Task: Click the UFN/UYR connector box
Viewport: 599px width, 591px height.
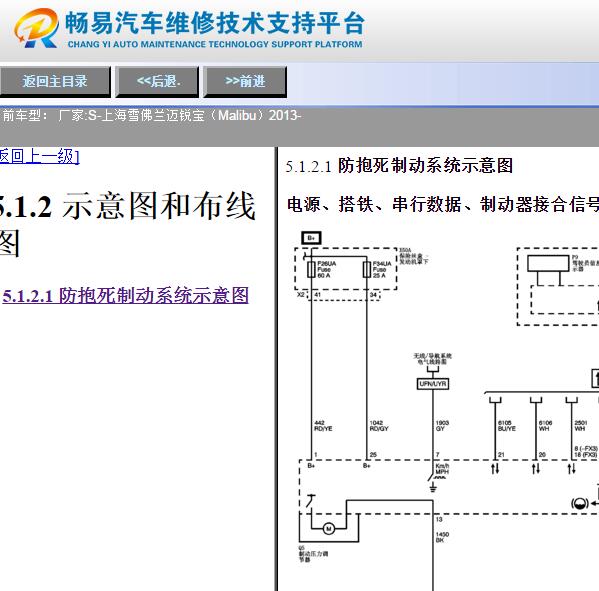Action: pos(433,384)
